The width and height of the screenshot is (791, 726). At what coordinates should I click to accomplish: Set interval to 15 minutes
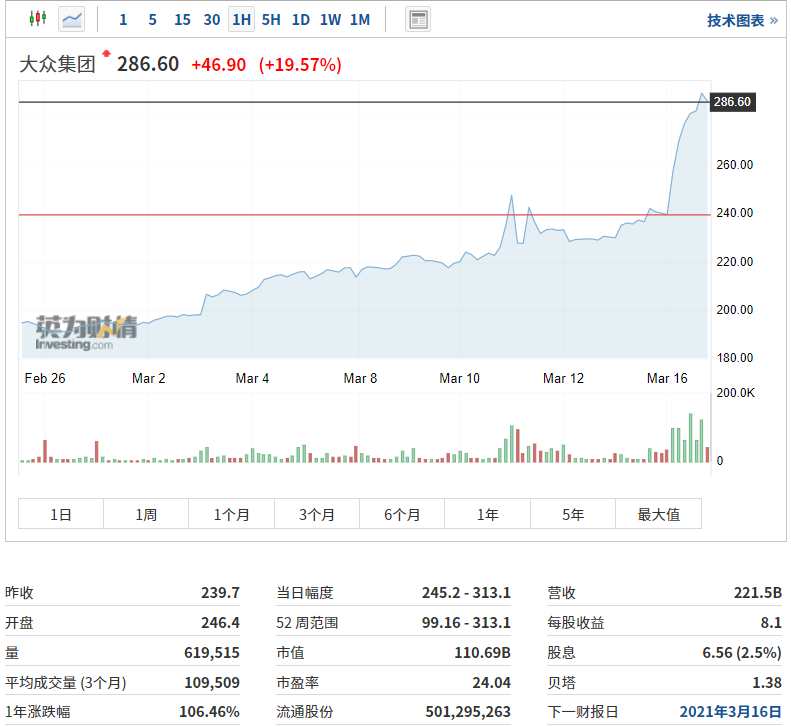(x=182, y=19)
